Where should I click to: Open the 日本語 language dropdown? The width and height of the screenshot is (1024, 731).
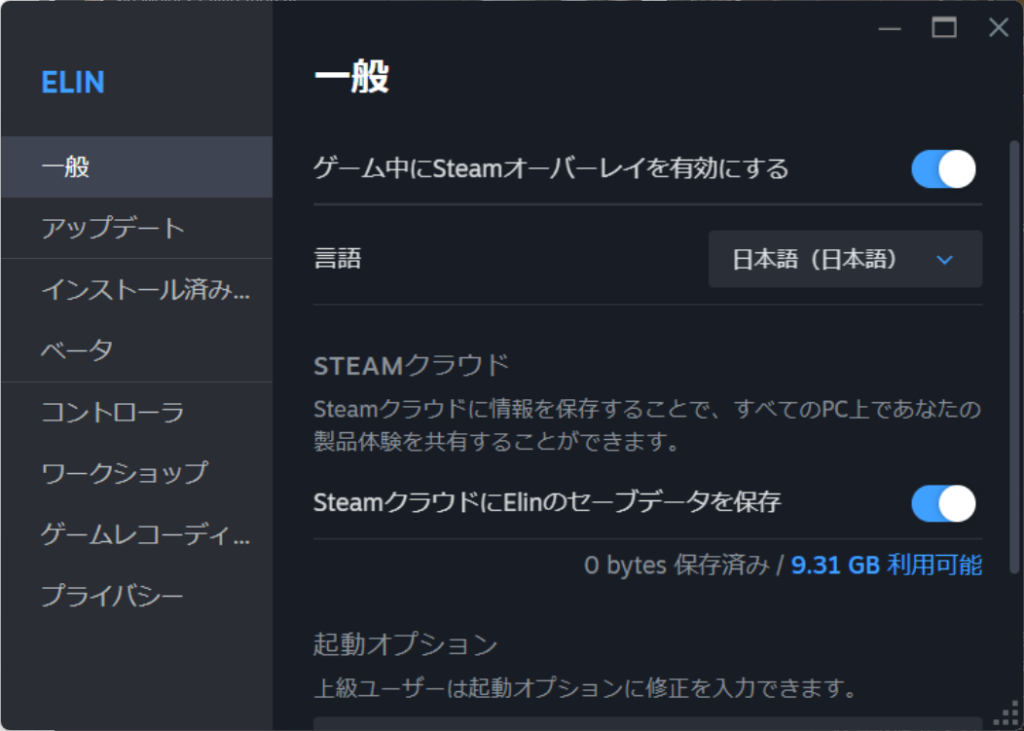[x=844, y=260]
